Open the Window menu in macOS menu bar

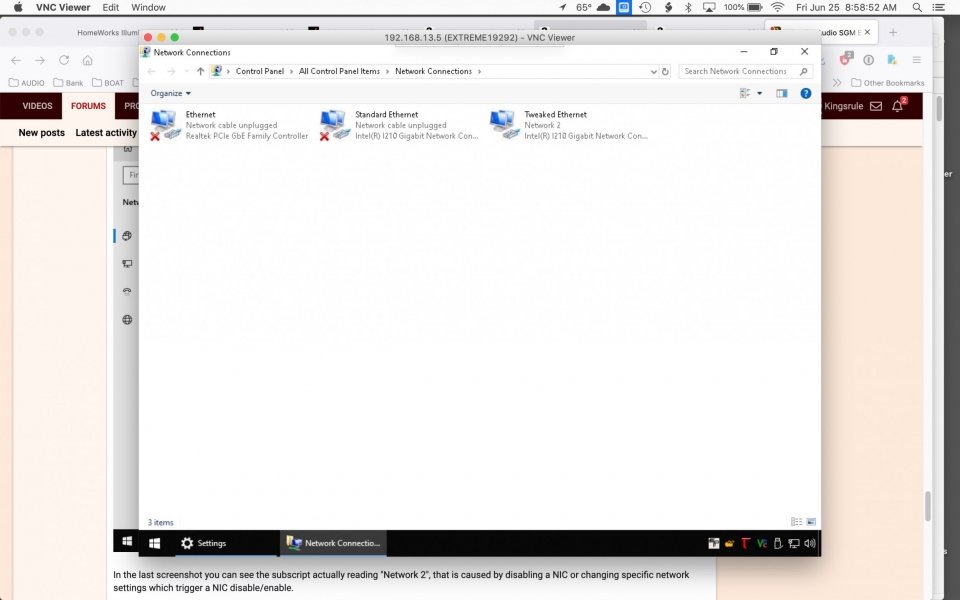click(x=149, y=7)
